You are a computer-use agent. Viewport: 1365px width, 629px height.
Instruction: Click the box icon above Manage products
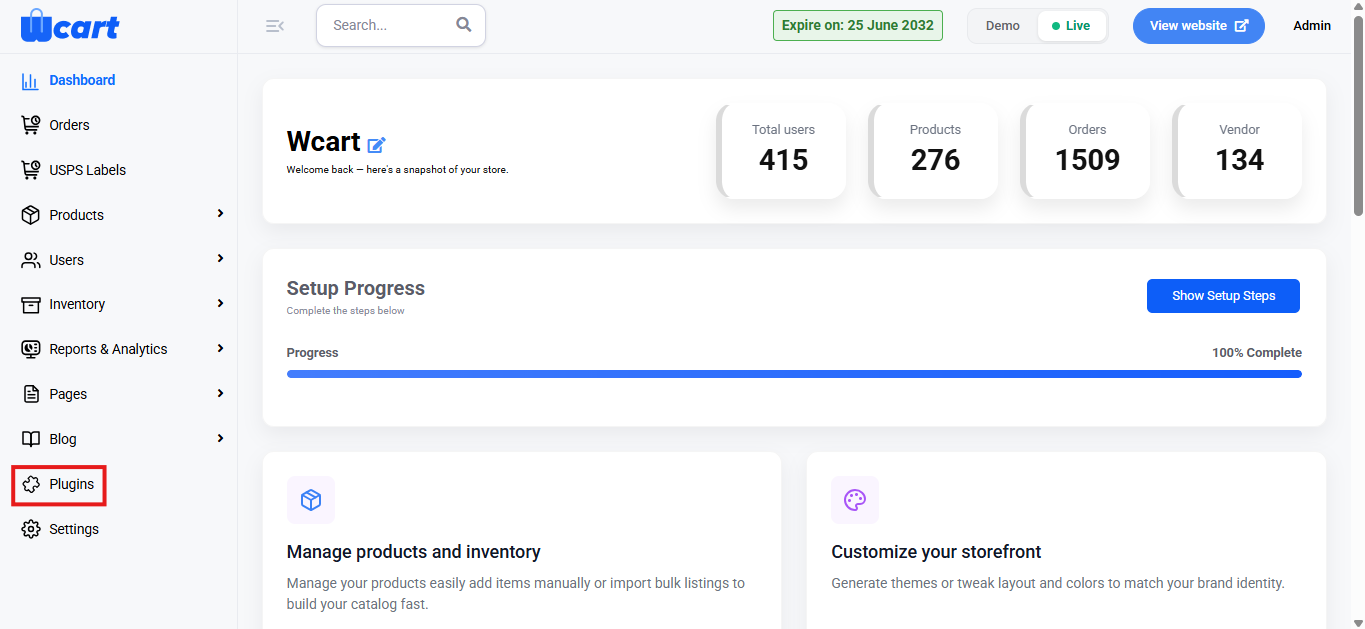311,500
